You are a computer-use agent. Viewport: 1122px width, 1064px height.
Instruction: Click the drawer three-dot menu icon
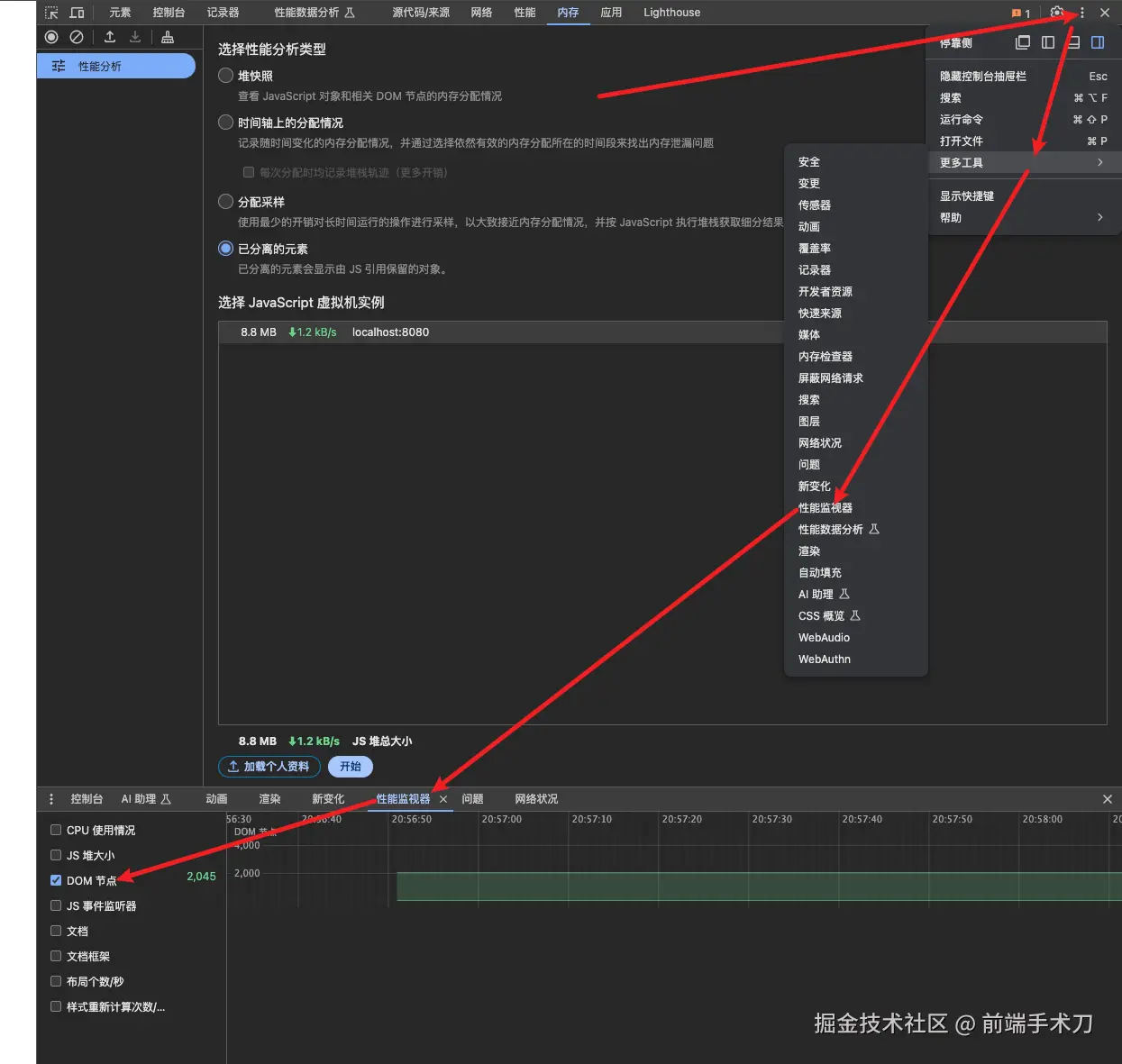pyautogui.click(x=51, y=799)
